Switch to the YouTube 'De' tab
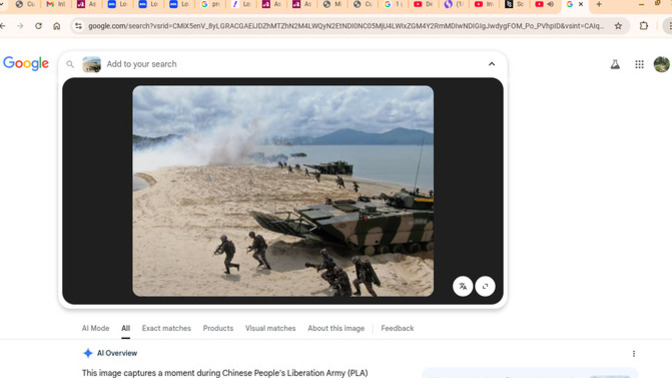The image size is (672, 378). click(423, 4)
